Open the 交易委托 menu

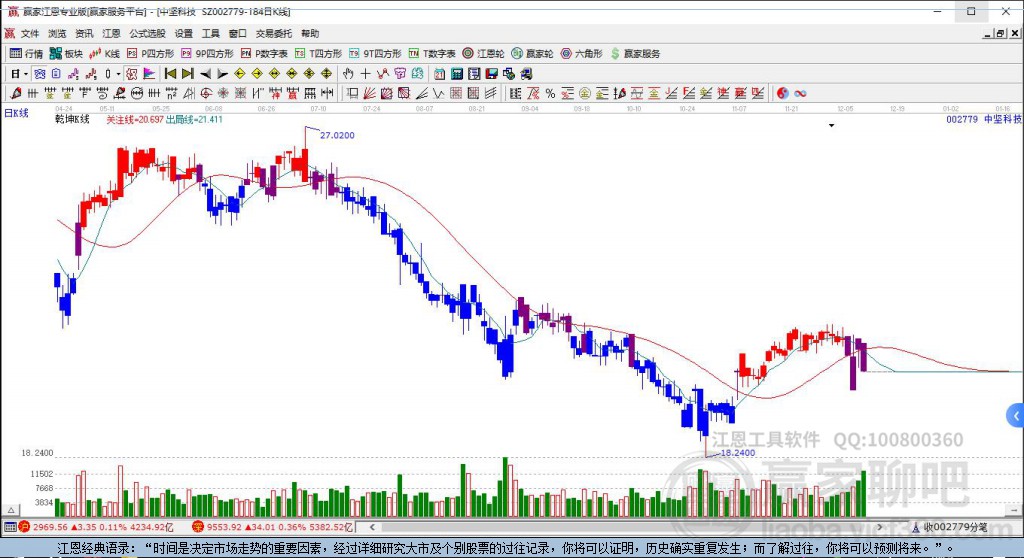point(274,33)
